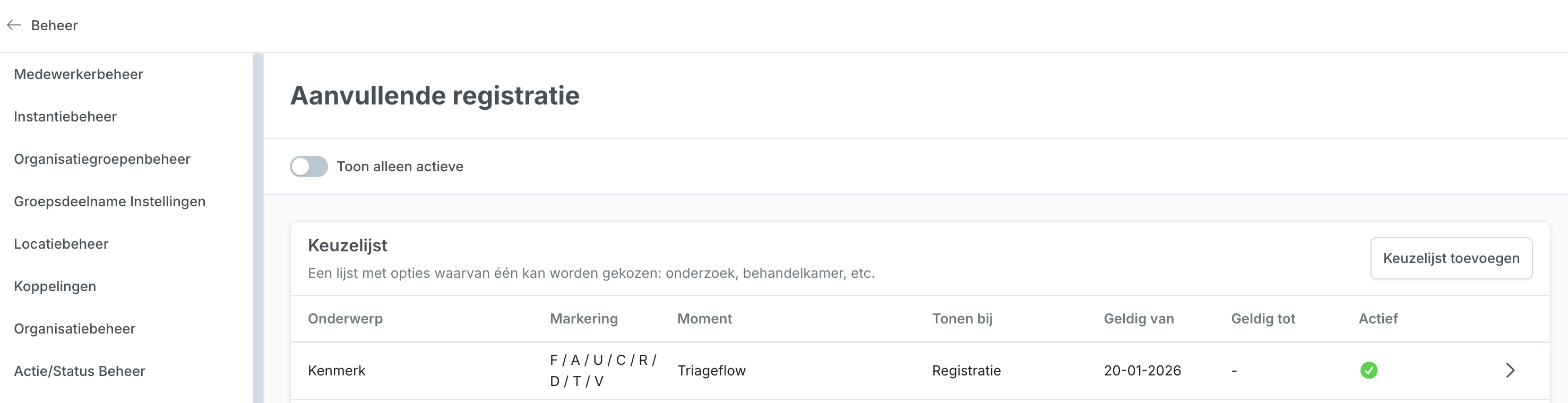Image resolution: width=1568 pixels, height=403 pixels.
Task: Click the Geldig van column header
Action: click(x=1138, y=319)
